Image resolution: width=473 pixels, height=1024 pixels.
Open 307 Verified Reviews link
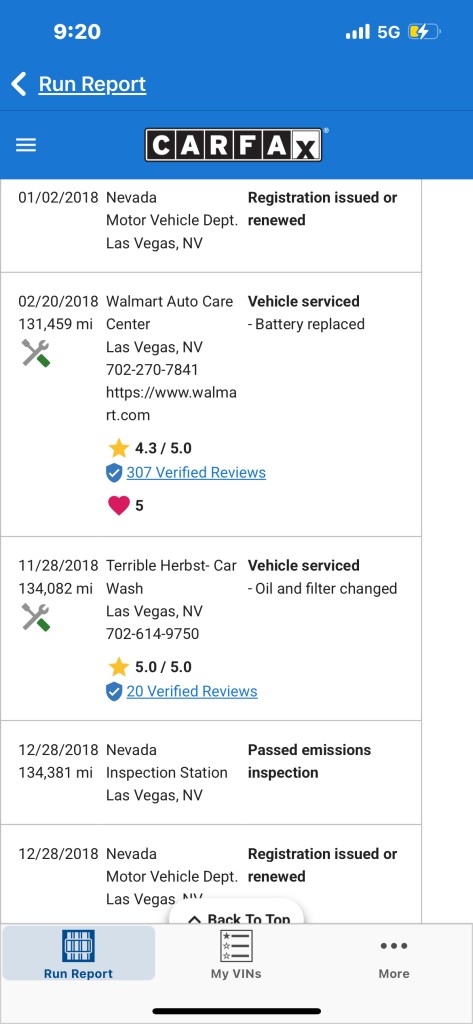[x=196, y=473]
